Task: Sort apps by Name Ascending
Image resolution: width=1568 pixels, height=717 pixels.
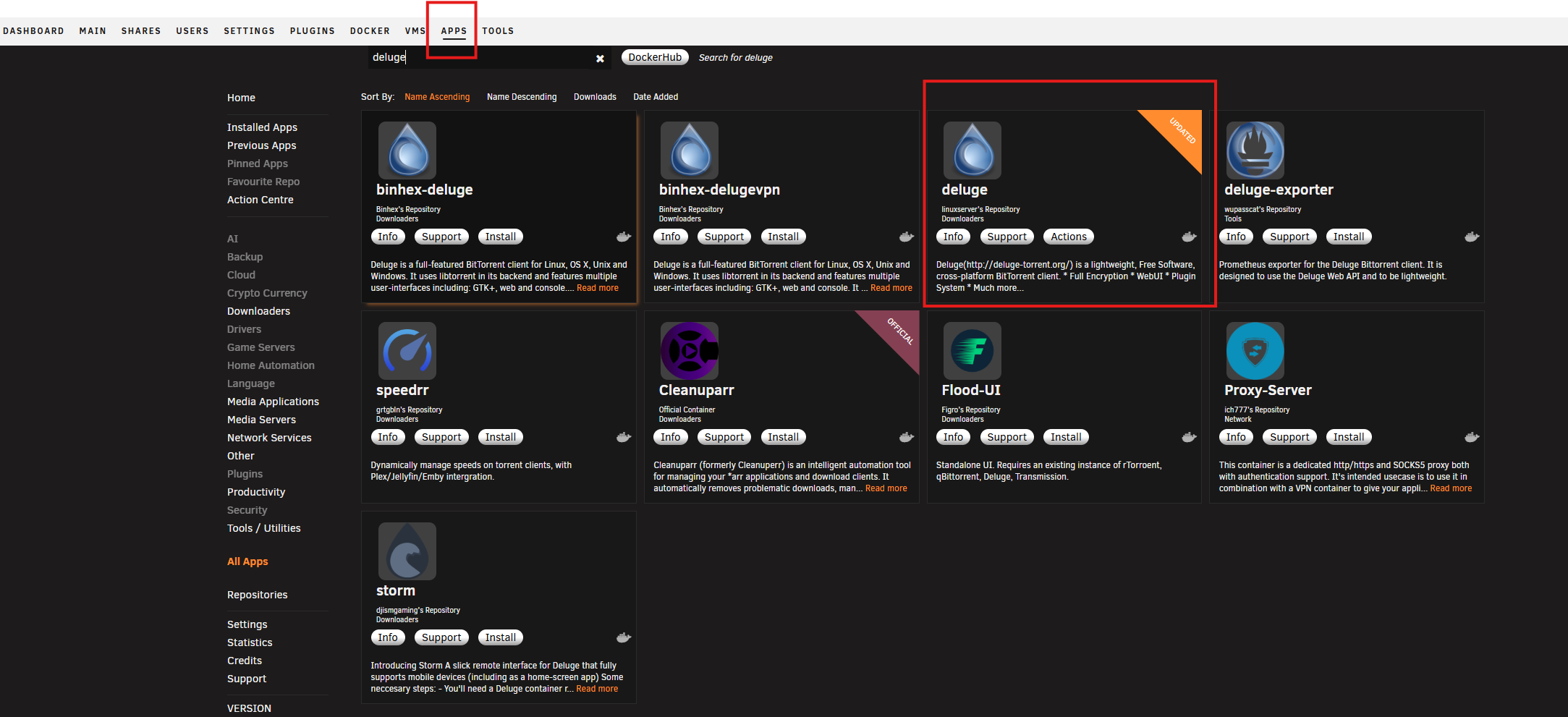Action: [437, 97]
